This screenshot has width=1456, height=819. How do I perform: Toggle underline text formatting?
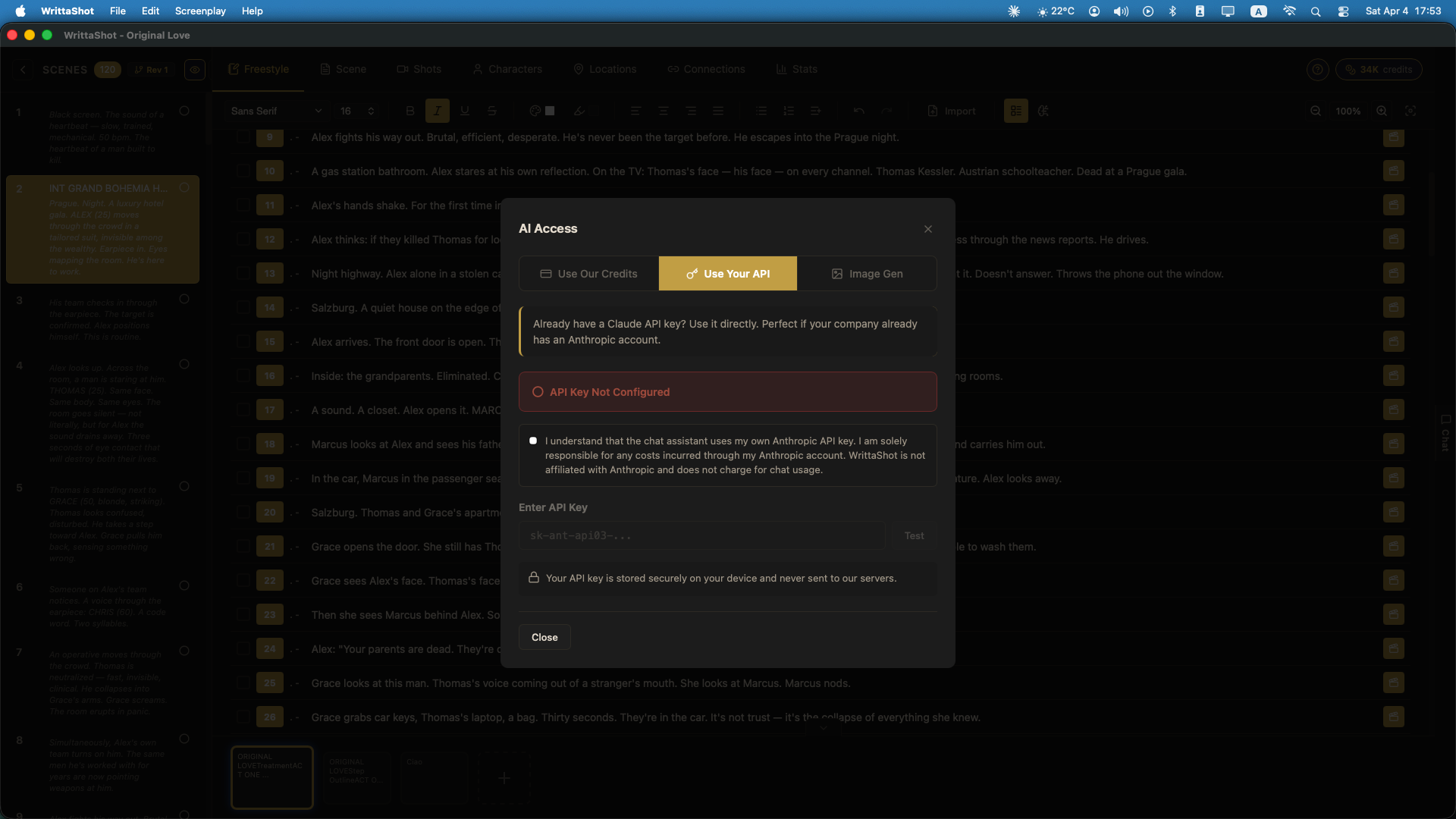click(x=465, y=111)
